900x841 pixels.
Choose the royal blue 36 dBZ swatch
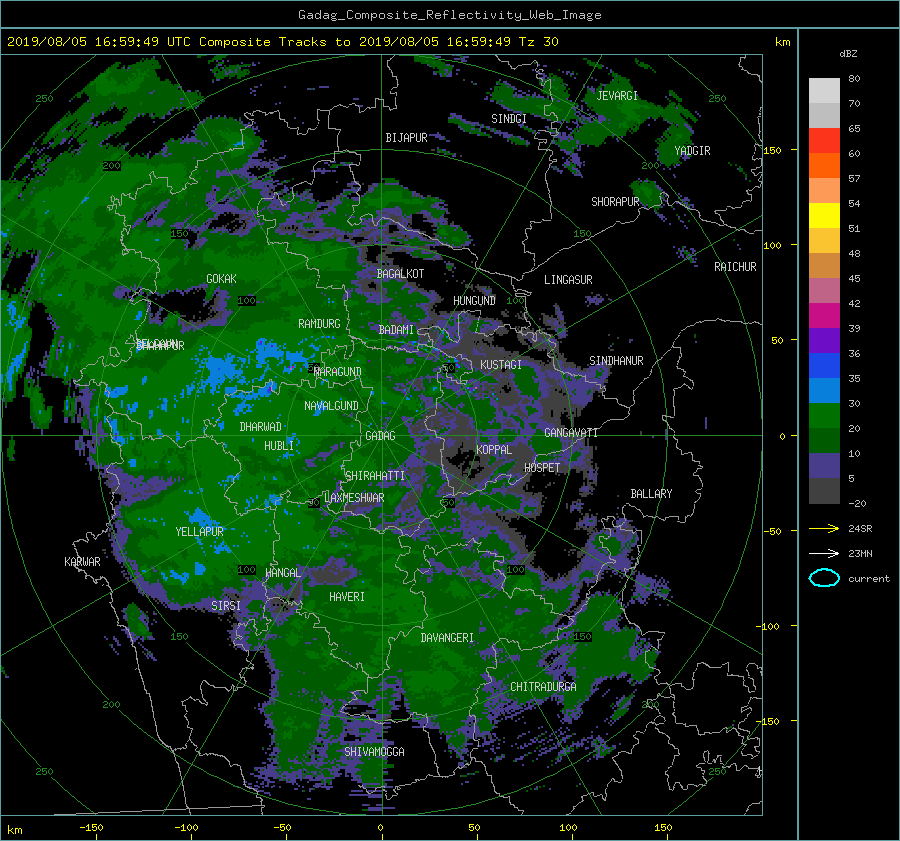point(824,365)
